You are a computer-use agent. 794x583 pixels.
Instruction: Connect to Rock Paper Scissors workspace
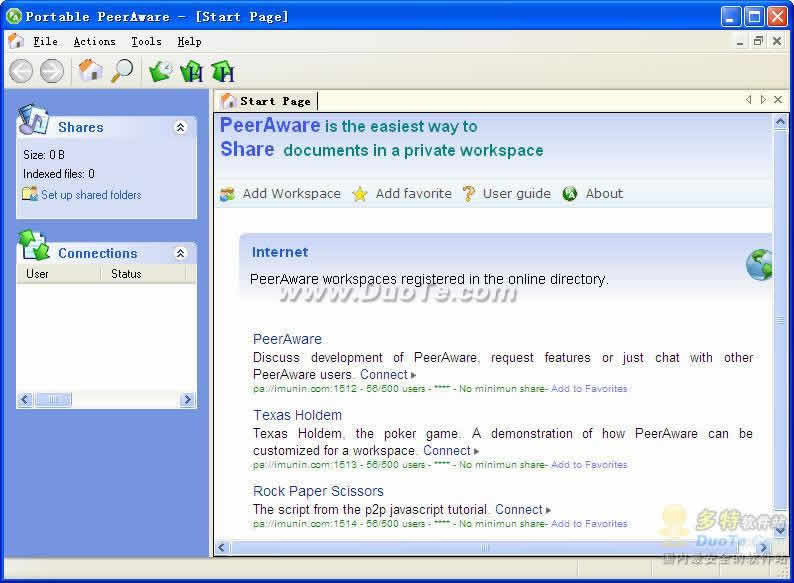[523, 509]
